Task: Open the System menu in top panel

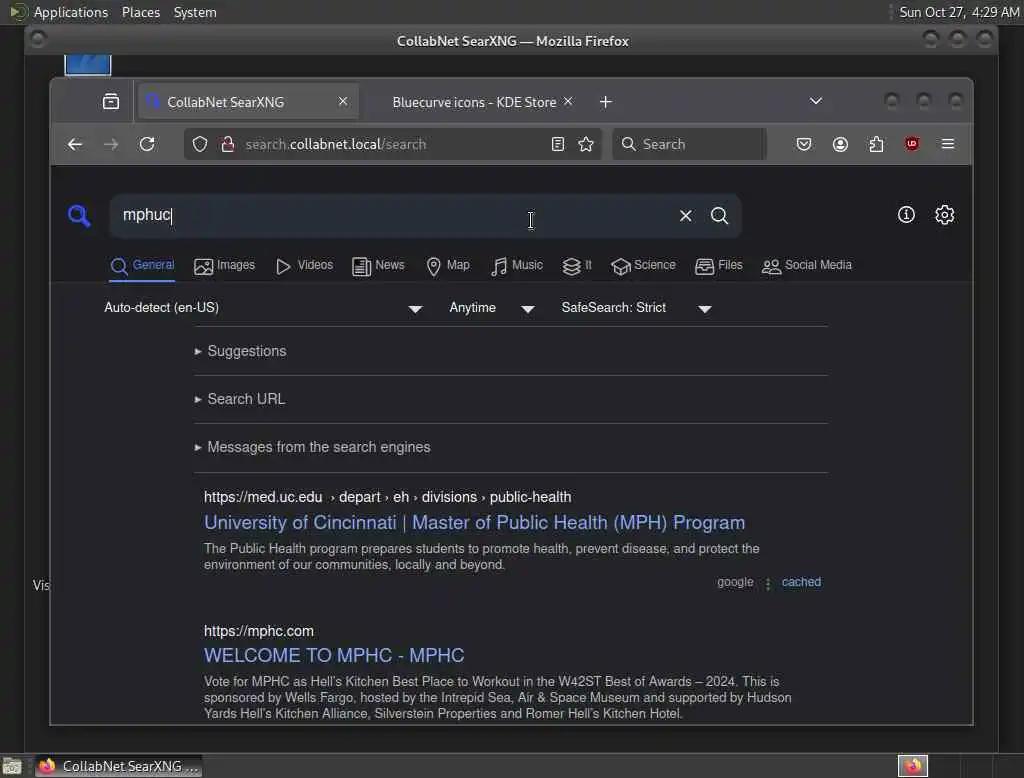Action: [195, 12]
